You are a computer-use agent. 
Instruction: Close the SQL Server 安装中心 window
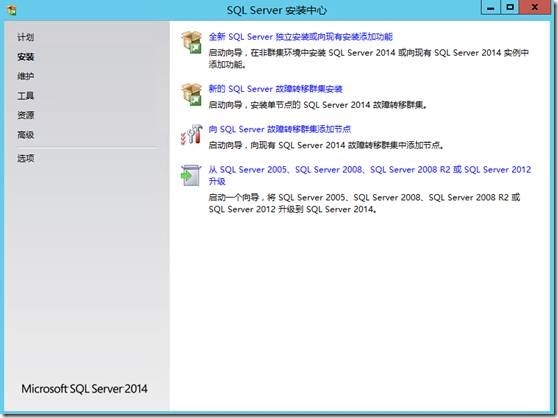[535, 7]
